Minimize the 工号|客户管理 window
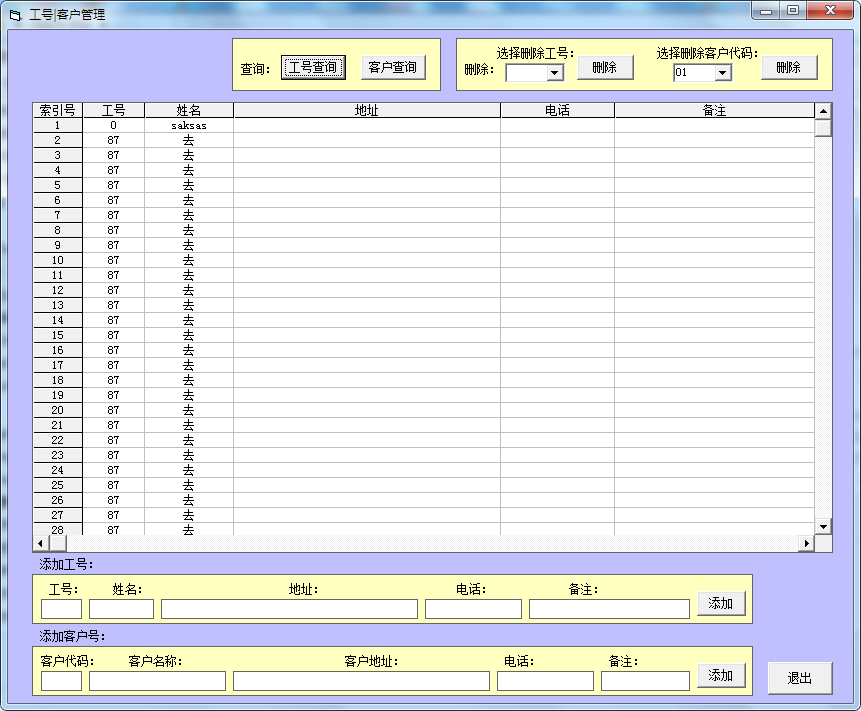 (x=766, y=10)
